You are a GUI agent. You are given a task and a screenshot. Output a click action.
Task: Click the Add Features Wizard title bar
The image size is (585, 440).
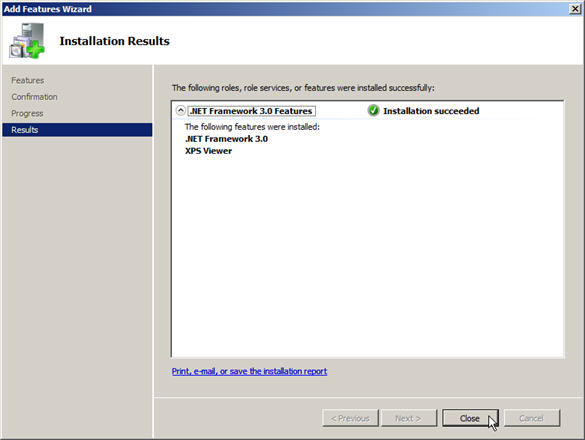coord(284,9)
